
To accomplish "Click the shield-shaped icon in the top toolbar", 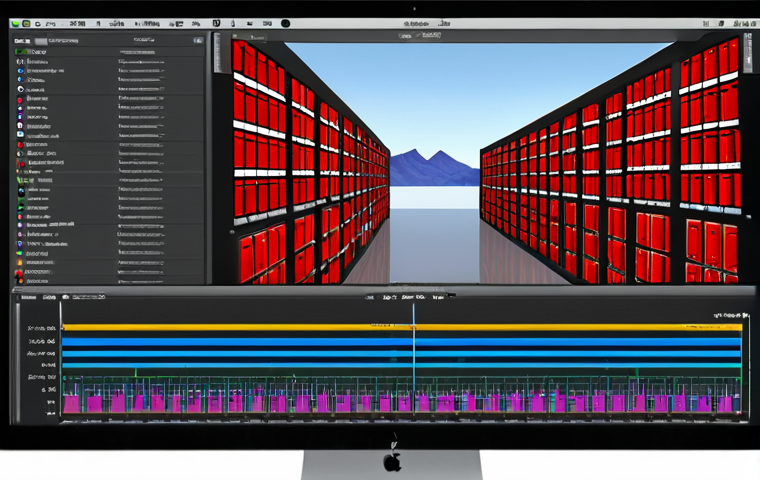I will click(217, 23).
